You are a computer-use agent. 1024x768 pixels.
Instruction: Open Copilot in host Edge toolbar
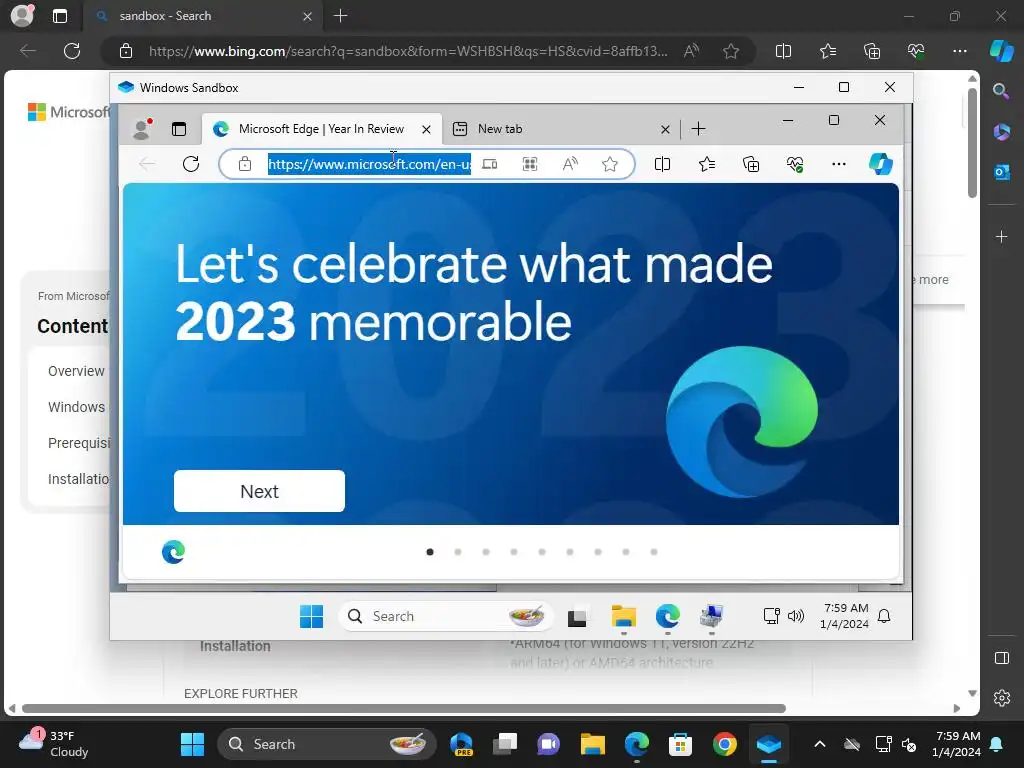(1002, 51)
